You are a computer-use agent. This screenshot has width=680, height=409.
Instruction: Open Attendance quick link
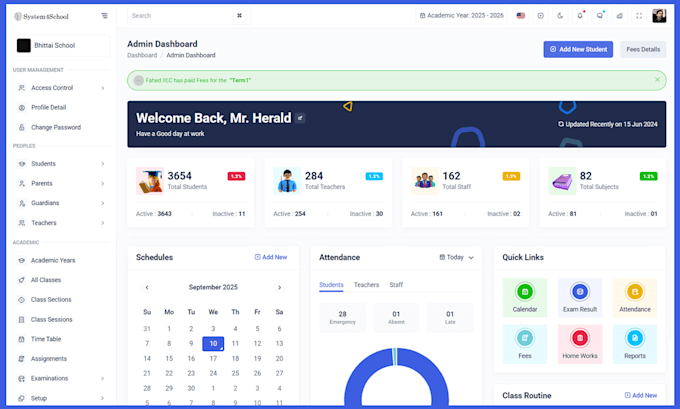point(635,298)
